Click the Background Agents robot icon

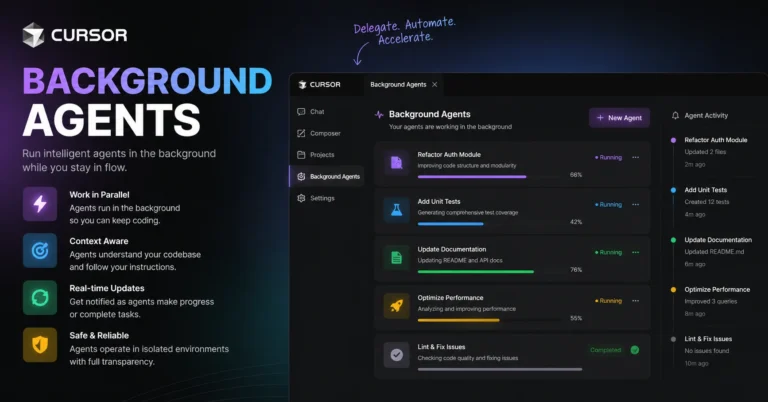301,176
